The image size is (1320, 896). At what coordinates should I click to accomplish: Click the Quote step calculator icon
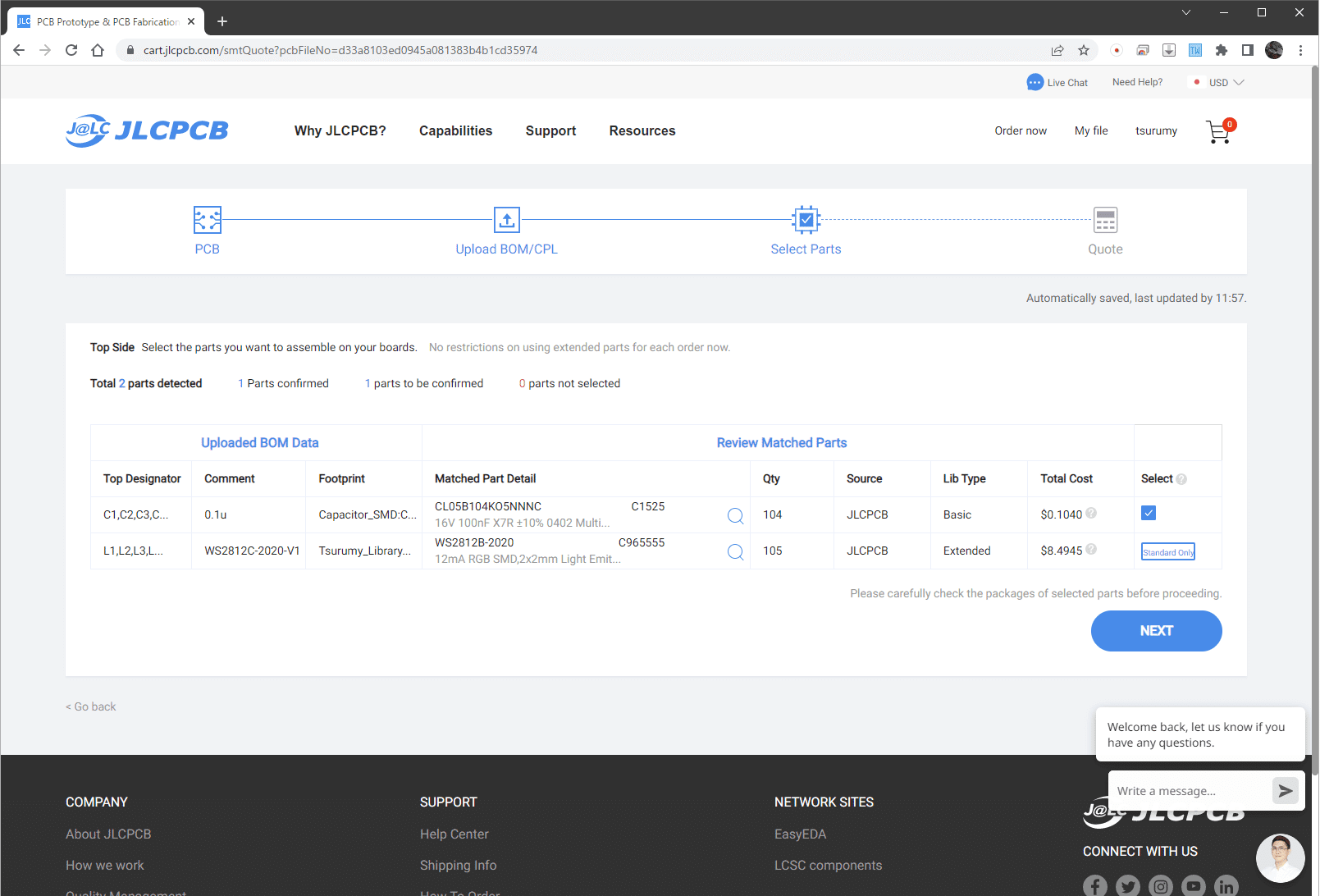1105,220
